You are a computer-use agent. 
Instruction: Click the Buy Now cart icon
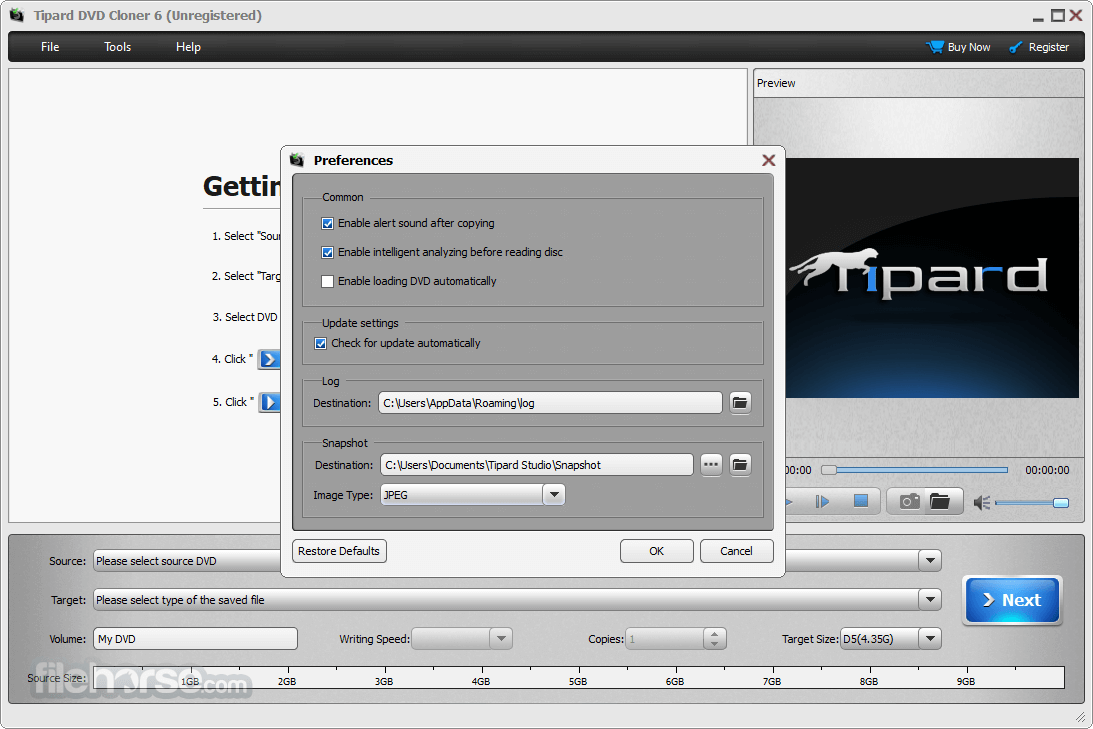[934, 47]
